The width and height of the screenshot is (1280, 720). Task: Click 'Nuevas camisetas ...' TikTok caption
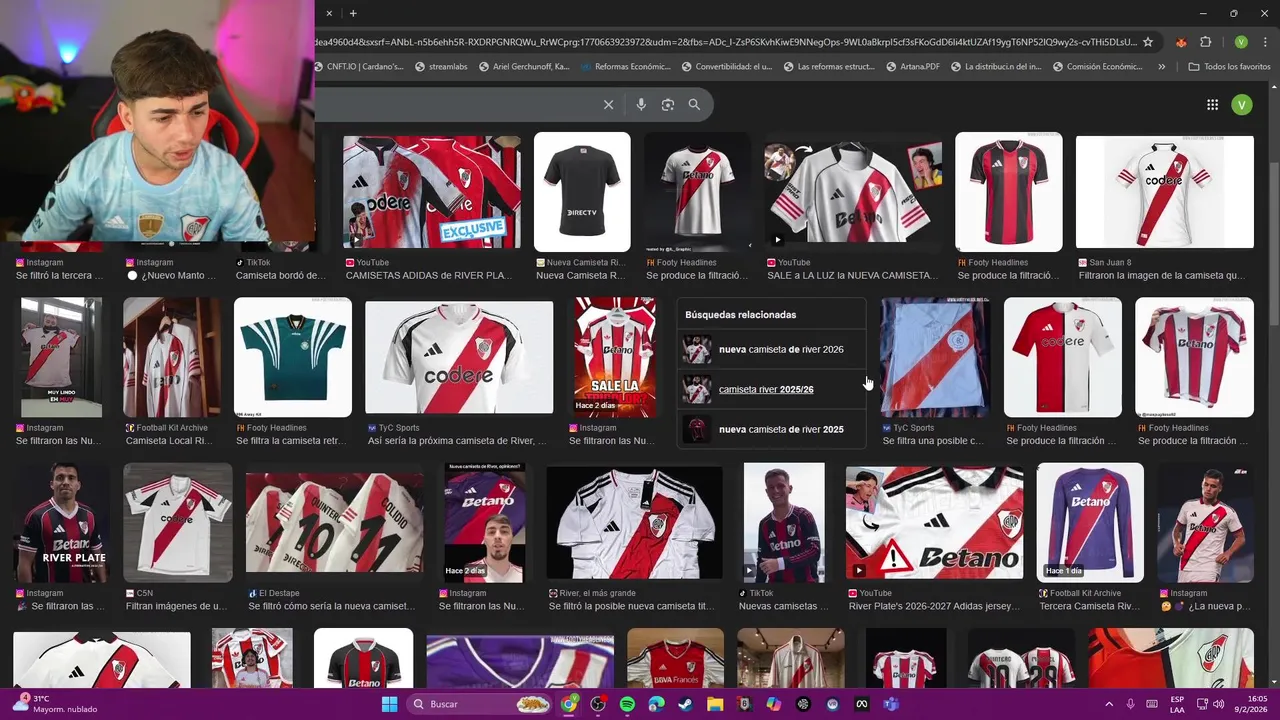point(783,606)
